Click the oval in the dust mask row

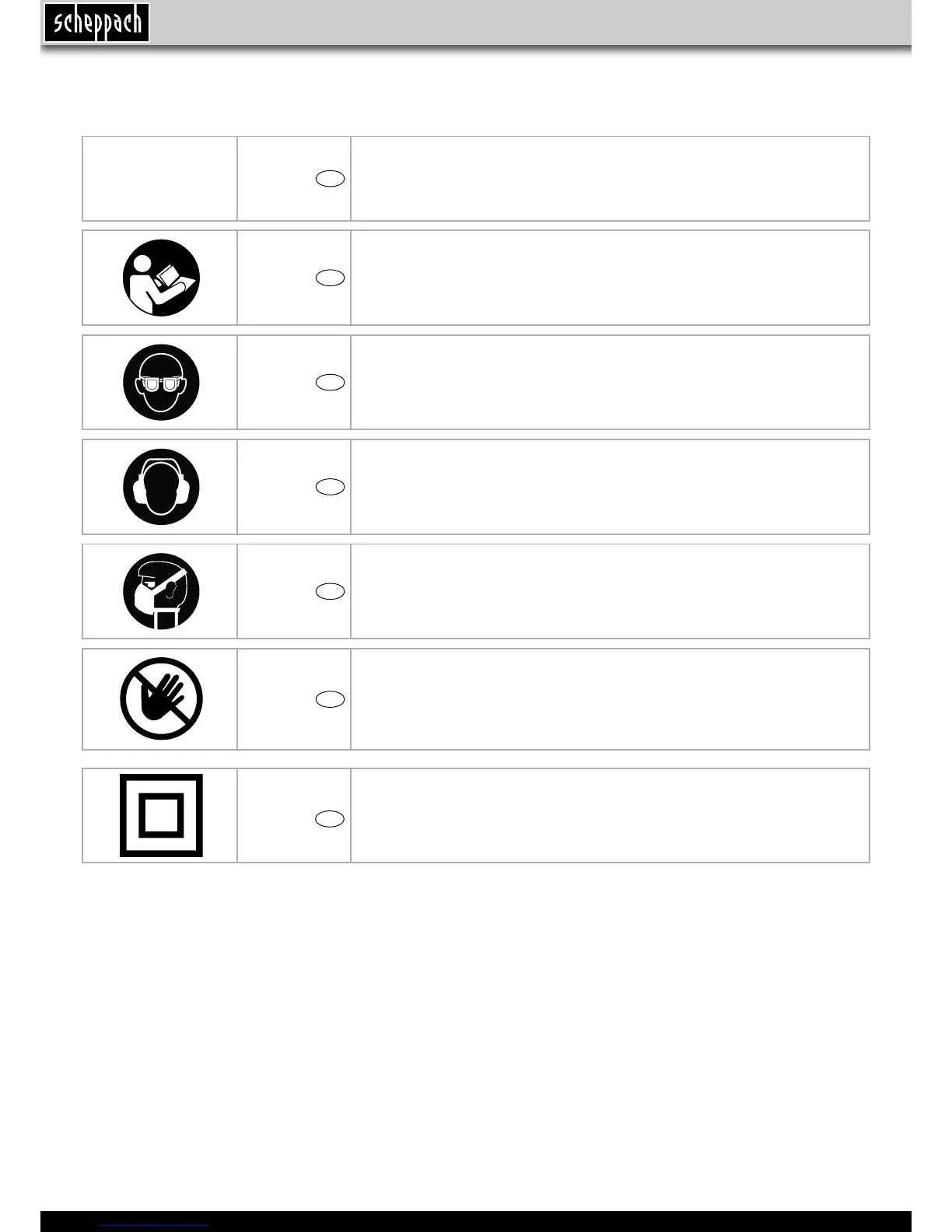330,591
